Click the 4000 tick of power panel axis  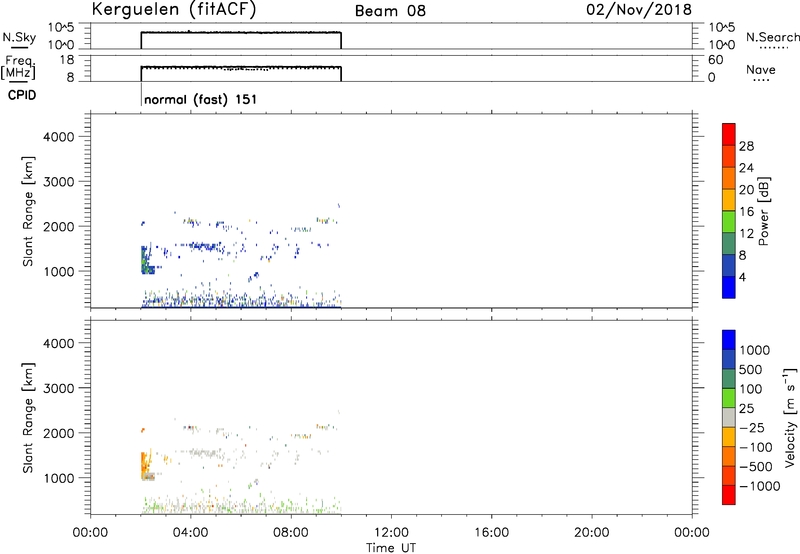(58, 137)
